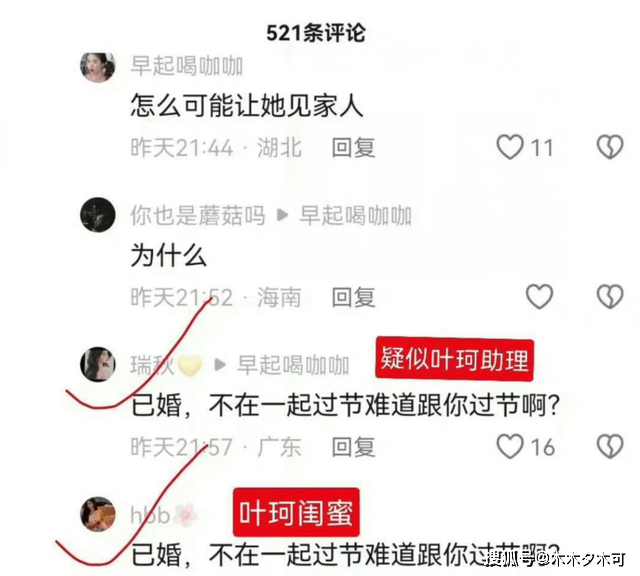Like the '为什么' comment
This screenshot has width=640, height=576.
tap(539, 296)
